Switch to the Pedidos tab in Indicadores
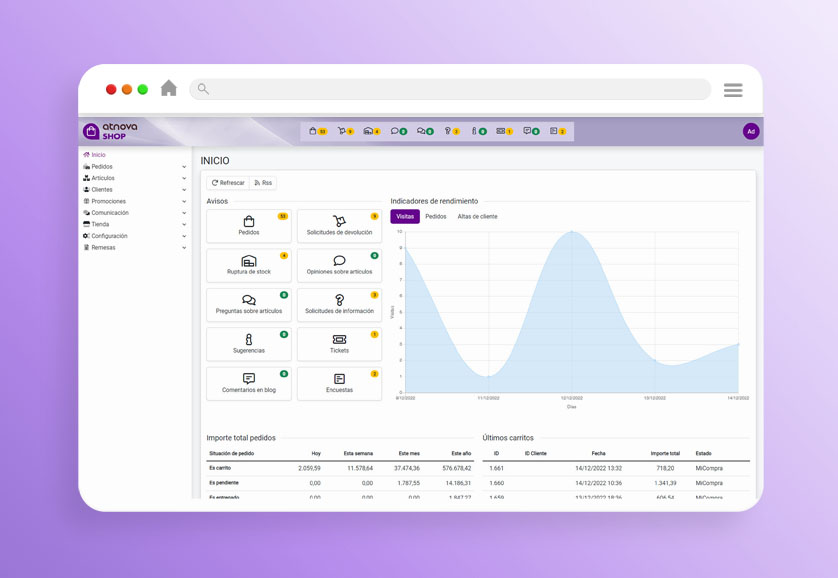This screenshot has height=578, width=838. pos(437,215)
